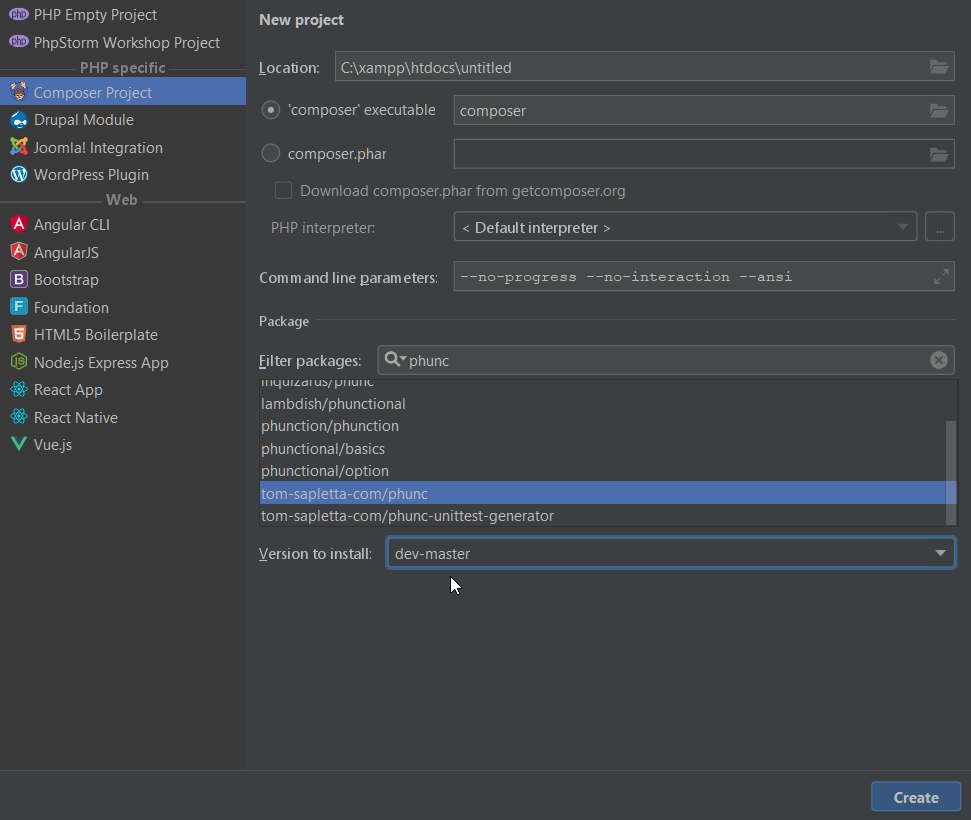Select WordPress Plugin project type
This screenshot has height=820, width=971.
123,175
